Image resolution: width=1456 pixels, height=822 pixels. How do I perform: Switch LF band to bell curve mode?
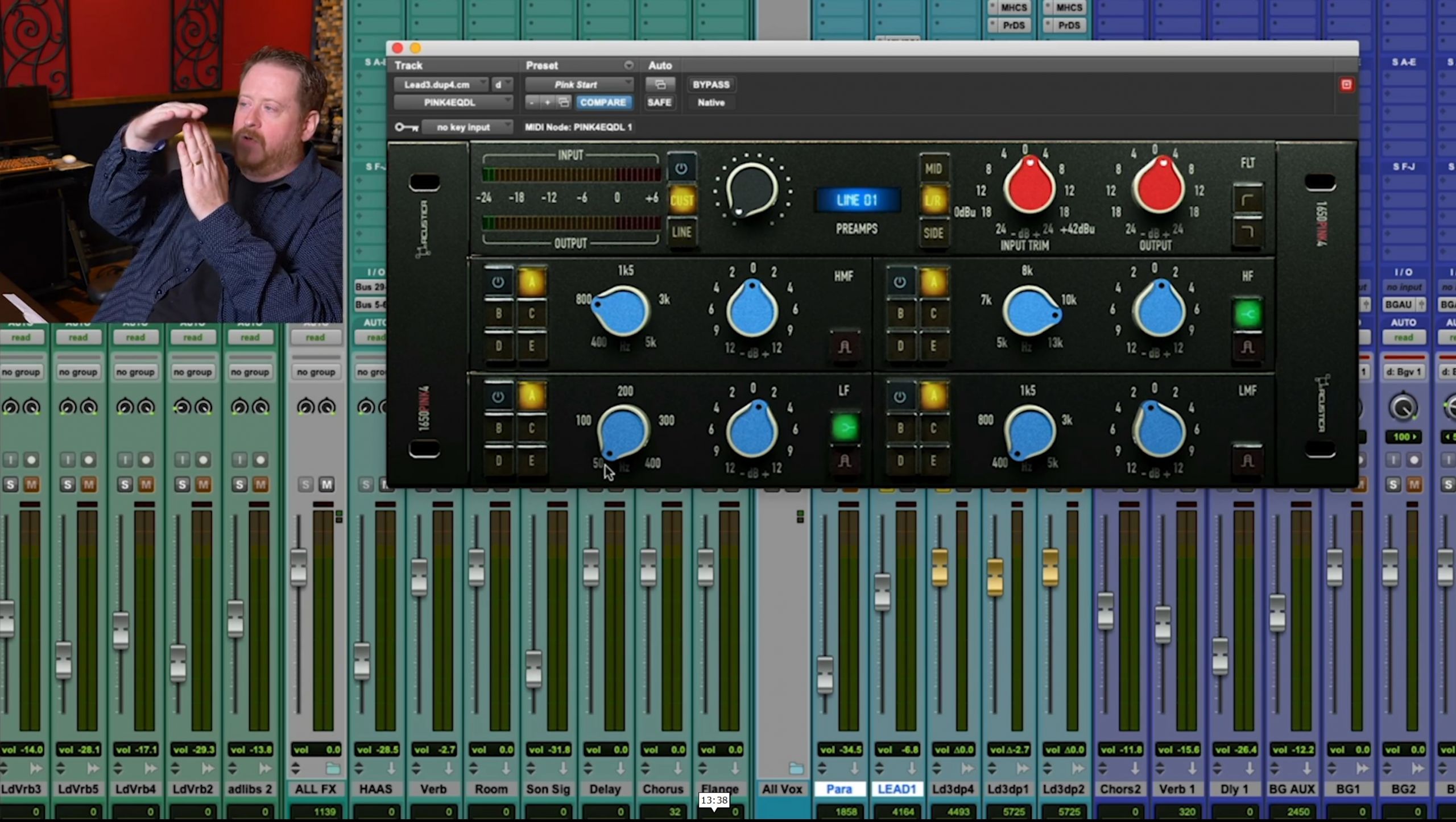(845, 460)
